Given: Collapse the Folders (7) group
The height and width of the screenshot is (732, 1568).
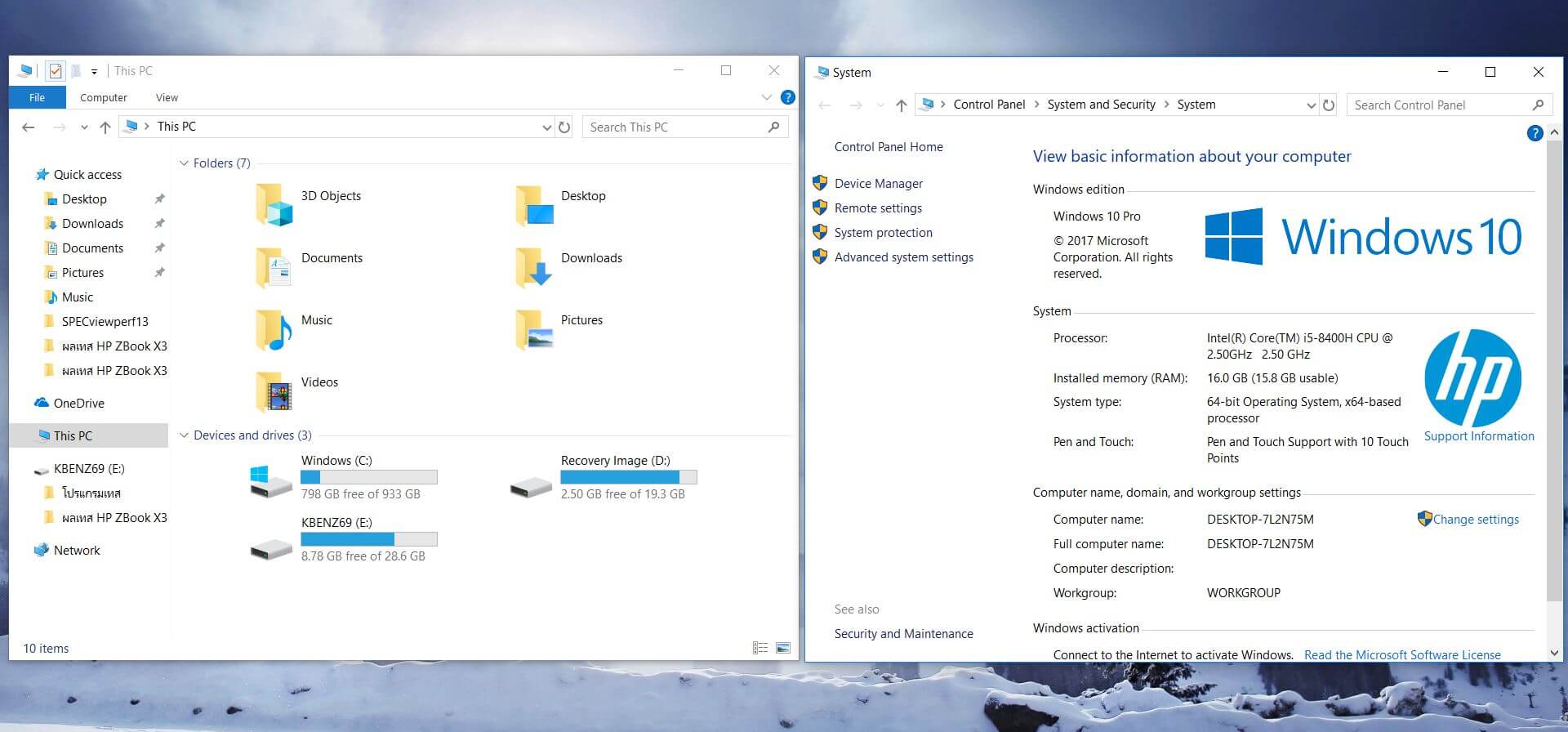Looking at the screenshot, I should [184, 163].
